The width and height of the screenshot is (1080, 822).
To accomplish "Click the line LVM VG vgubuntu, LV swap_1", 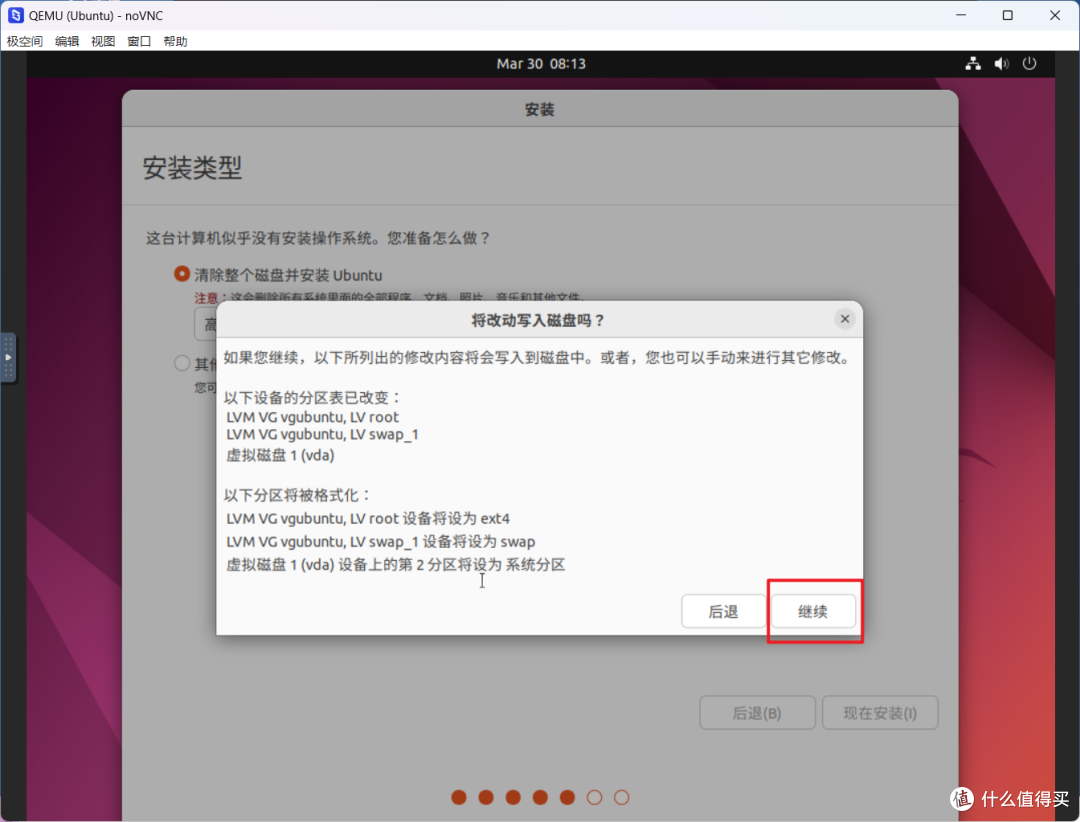I will pos(322,434).
